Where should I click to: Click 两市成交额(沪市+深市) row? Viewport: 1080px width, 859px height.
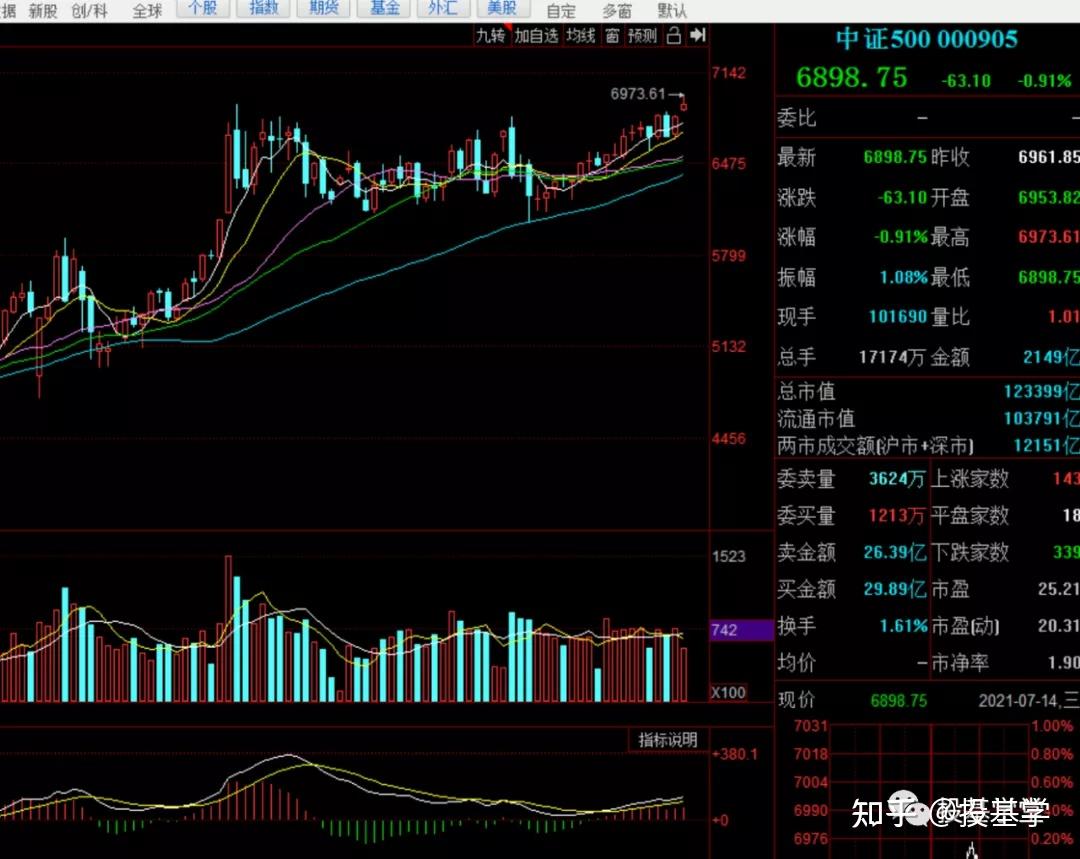click(927, 446)
